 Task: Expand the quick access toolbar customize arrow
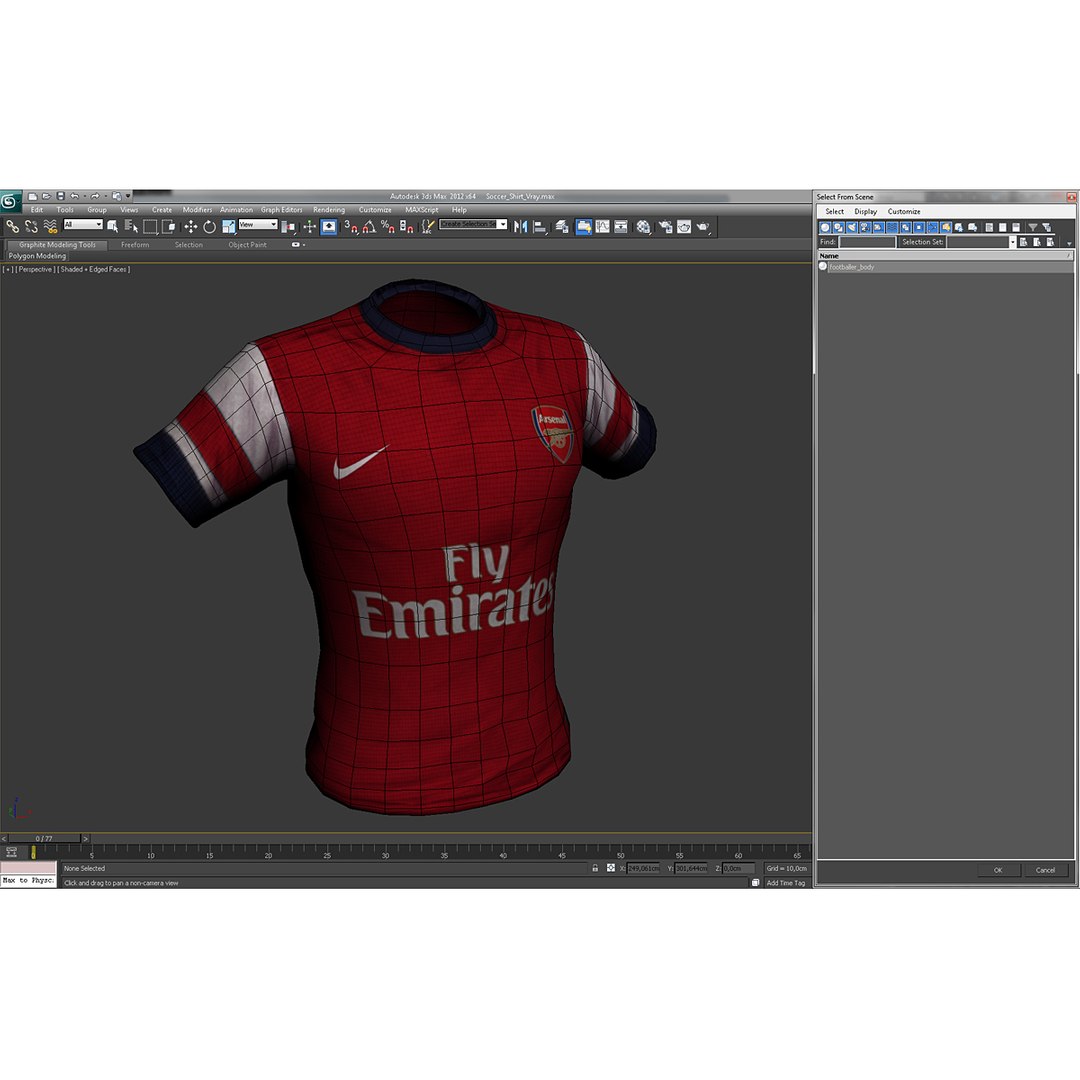[x=127, y=196]
